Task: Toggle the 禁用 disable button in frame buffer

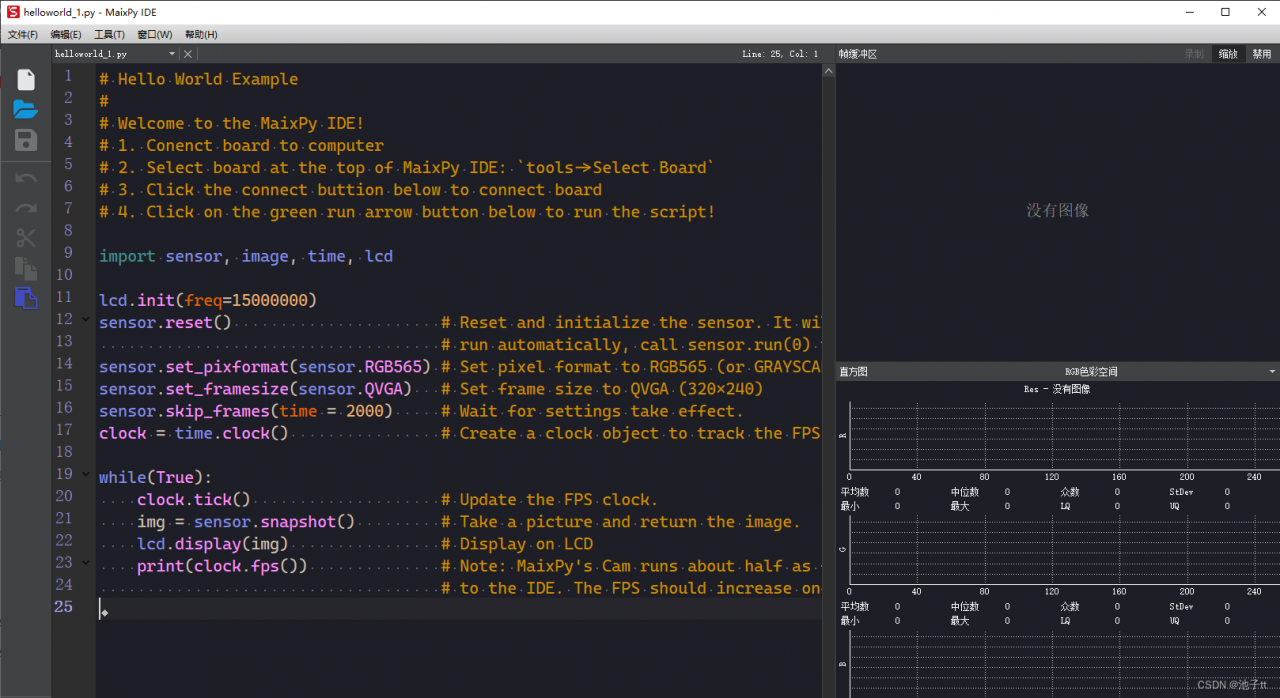Action: click(1262, 54)
